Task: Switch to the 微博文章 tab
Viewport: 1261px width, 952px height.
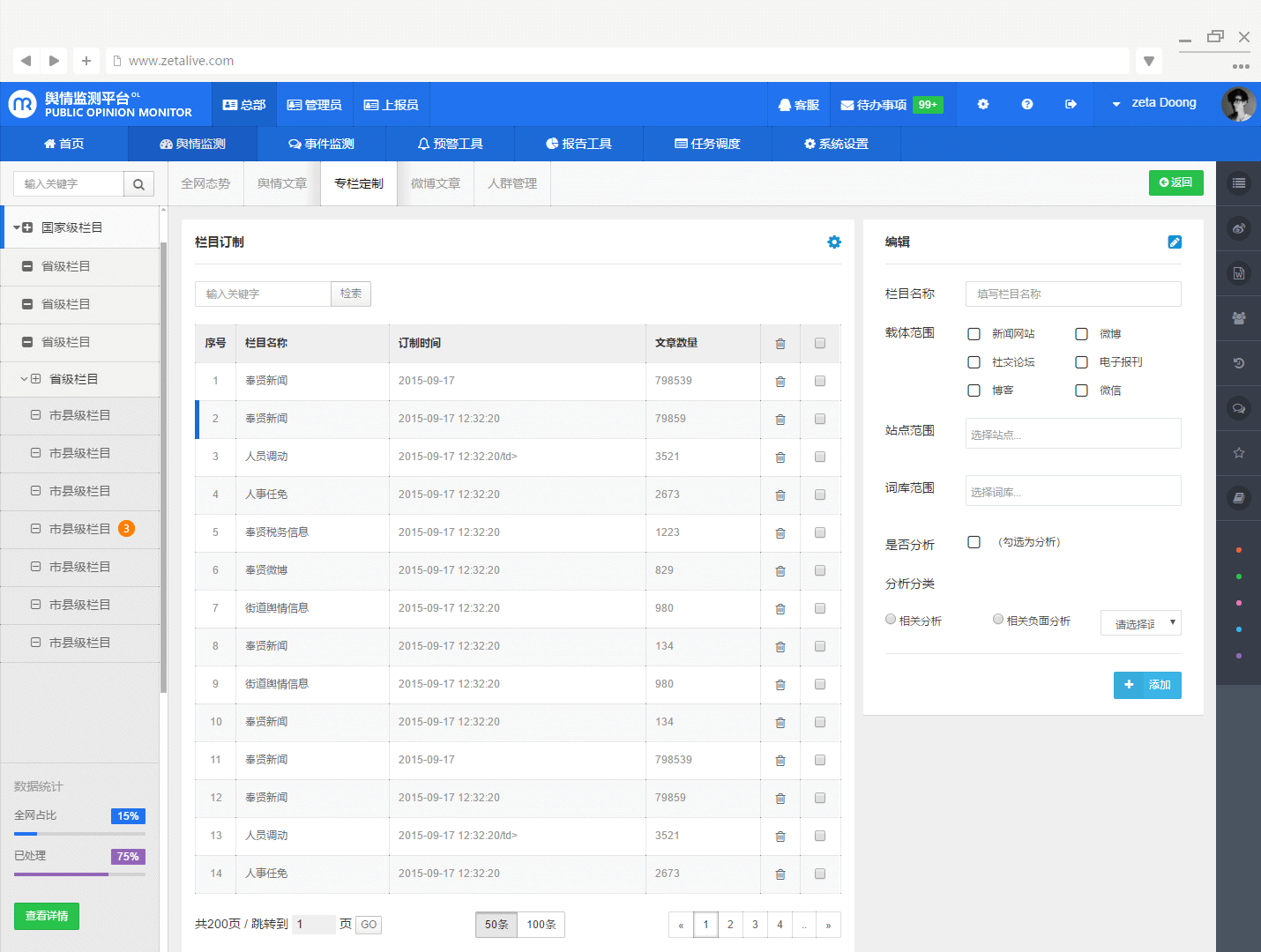Action: tap(436, 183)
